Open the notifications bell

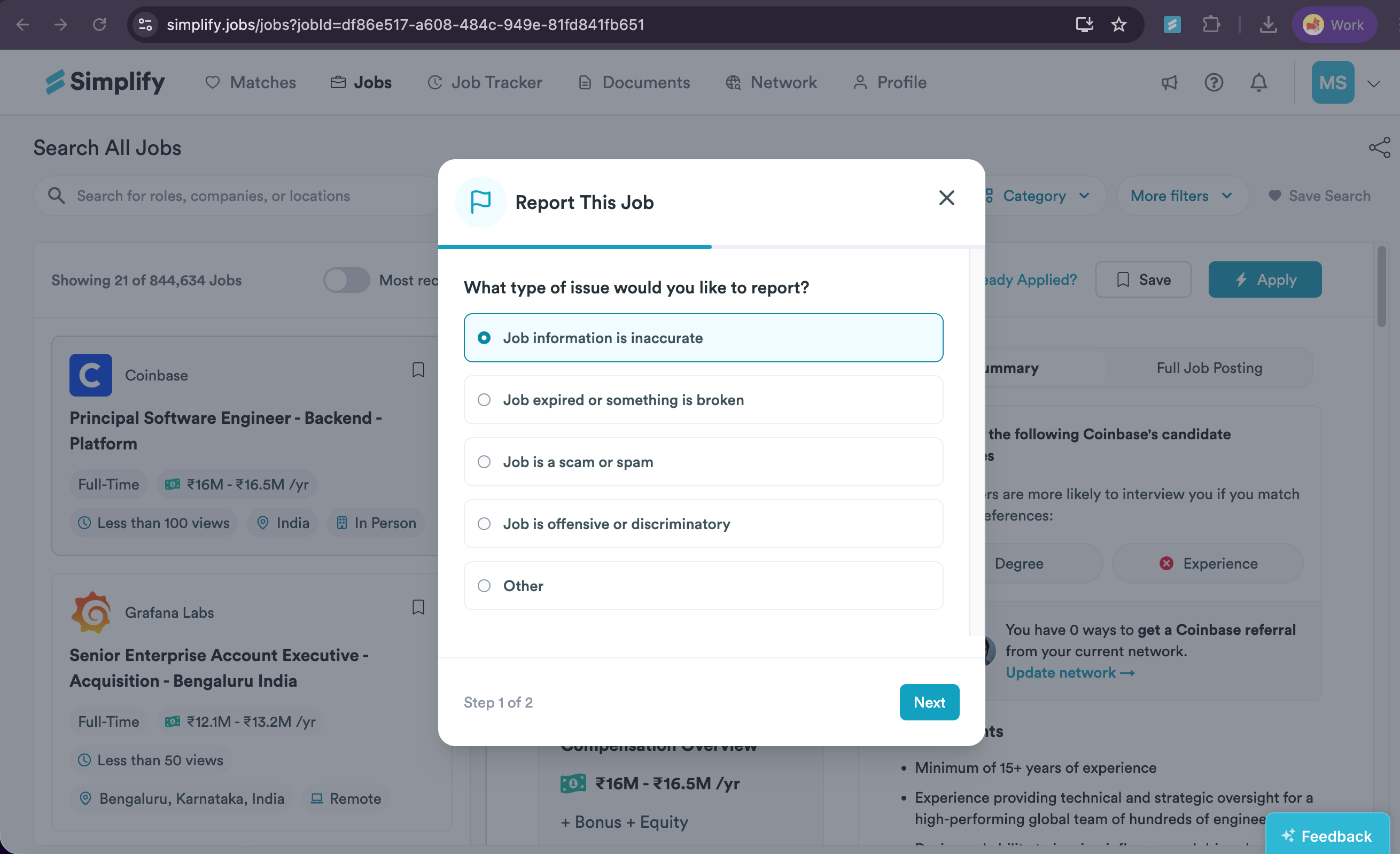tap(1258, 83)
